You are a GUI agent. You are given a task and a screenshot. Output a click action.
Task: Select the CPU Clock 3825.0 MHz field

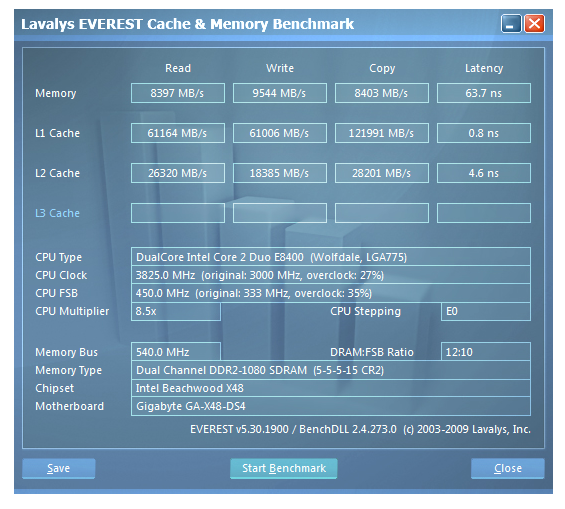(x=331, y=275)
